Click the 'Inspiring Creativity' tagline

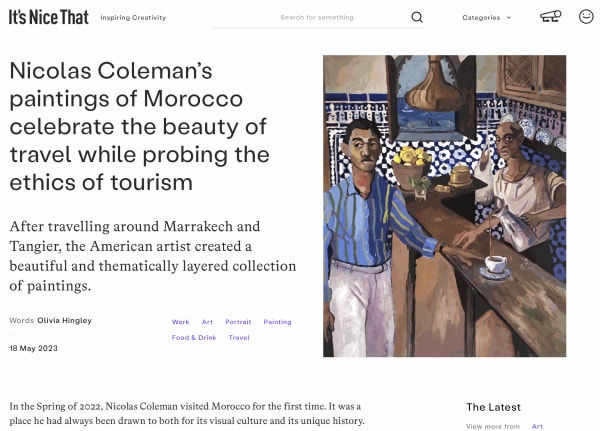(133, 18)
